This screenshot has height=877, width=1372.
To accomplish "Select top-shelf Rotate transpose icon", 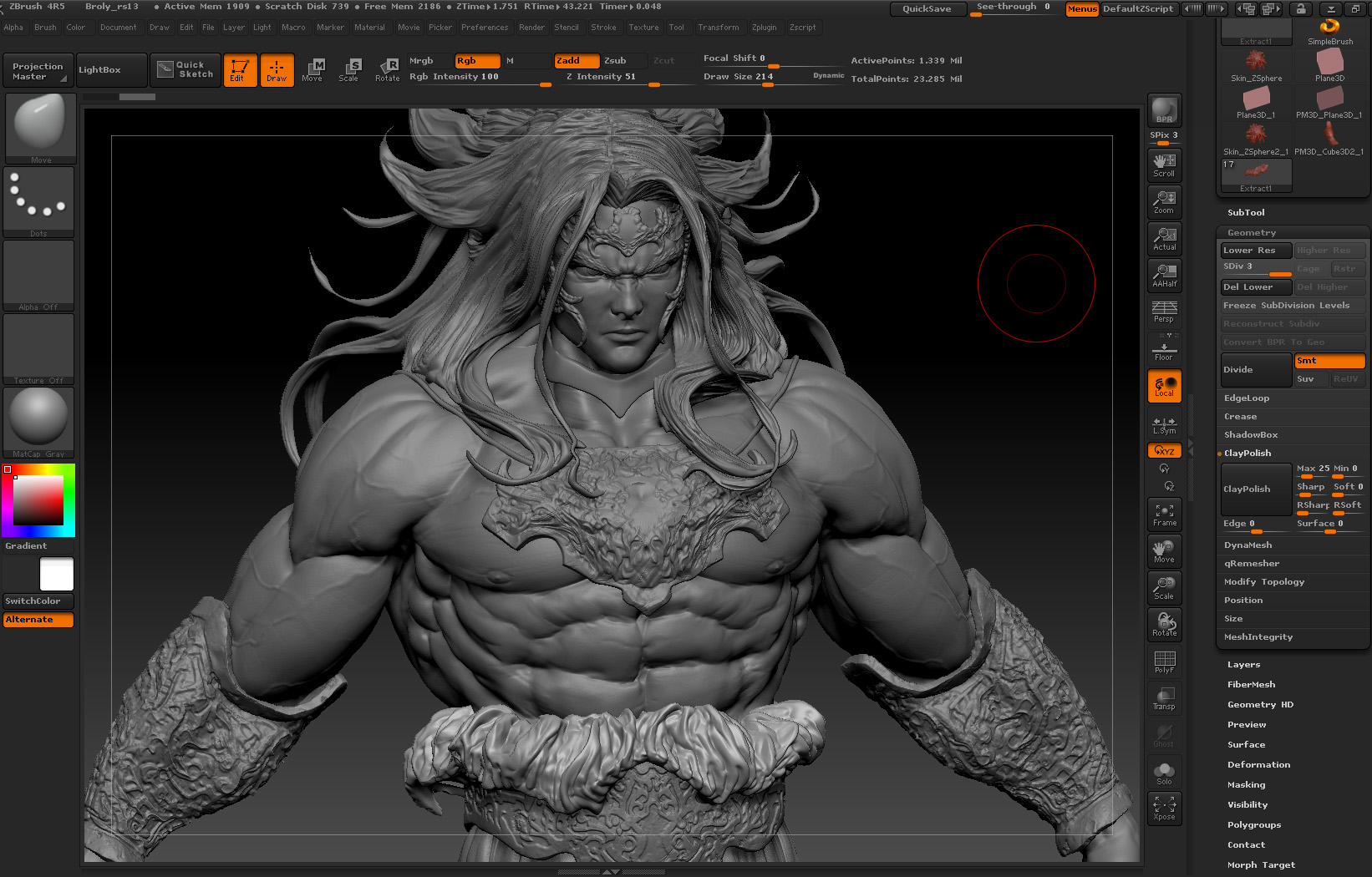I will point(387,70).
